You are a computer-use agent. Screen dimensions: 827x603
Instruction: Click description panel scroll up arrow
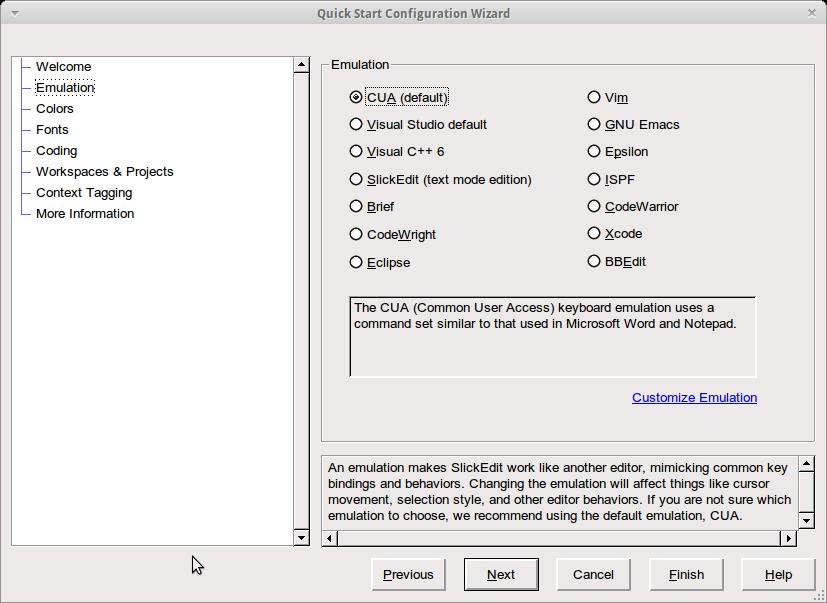[x=807, y=467]
